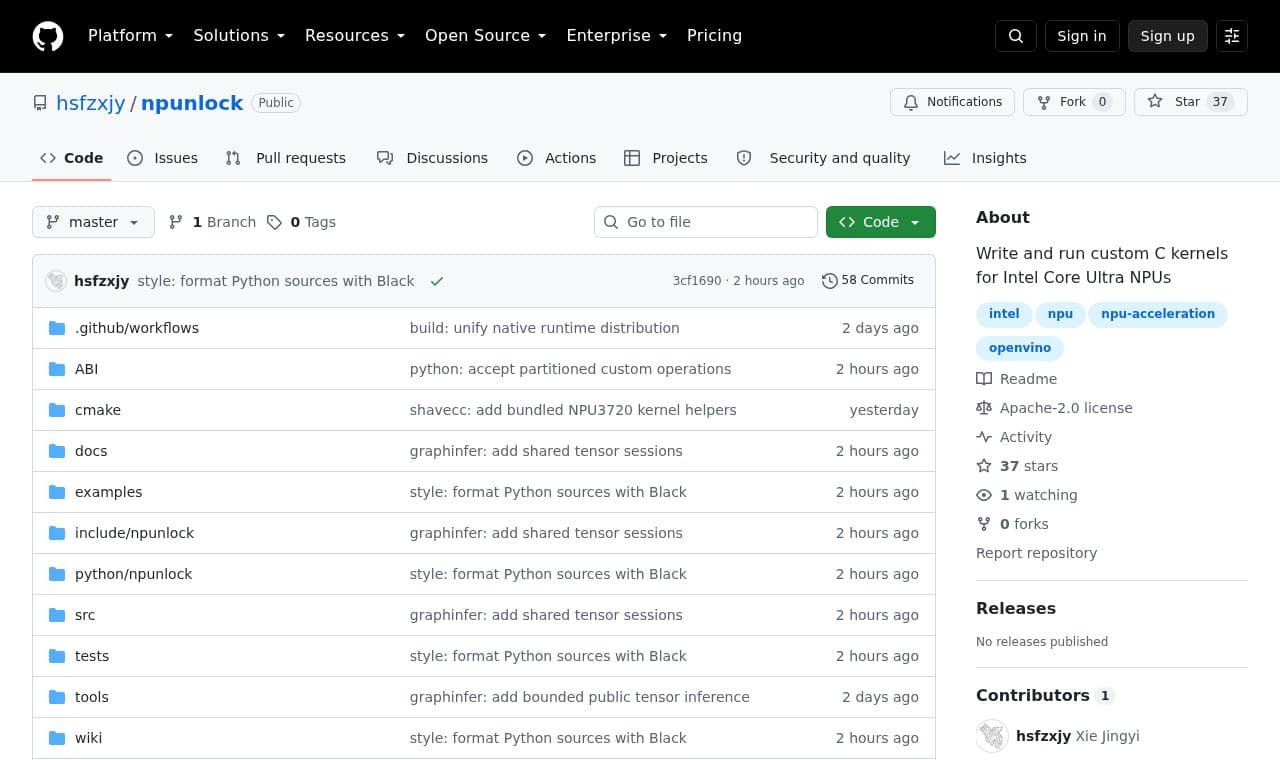Click the Report repository link
This screenshot has width=1280, height=760.
1036,553
